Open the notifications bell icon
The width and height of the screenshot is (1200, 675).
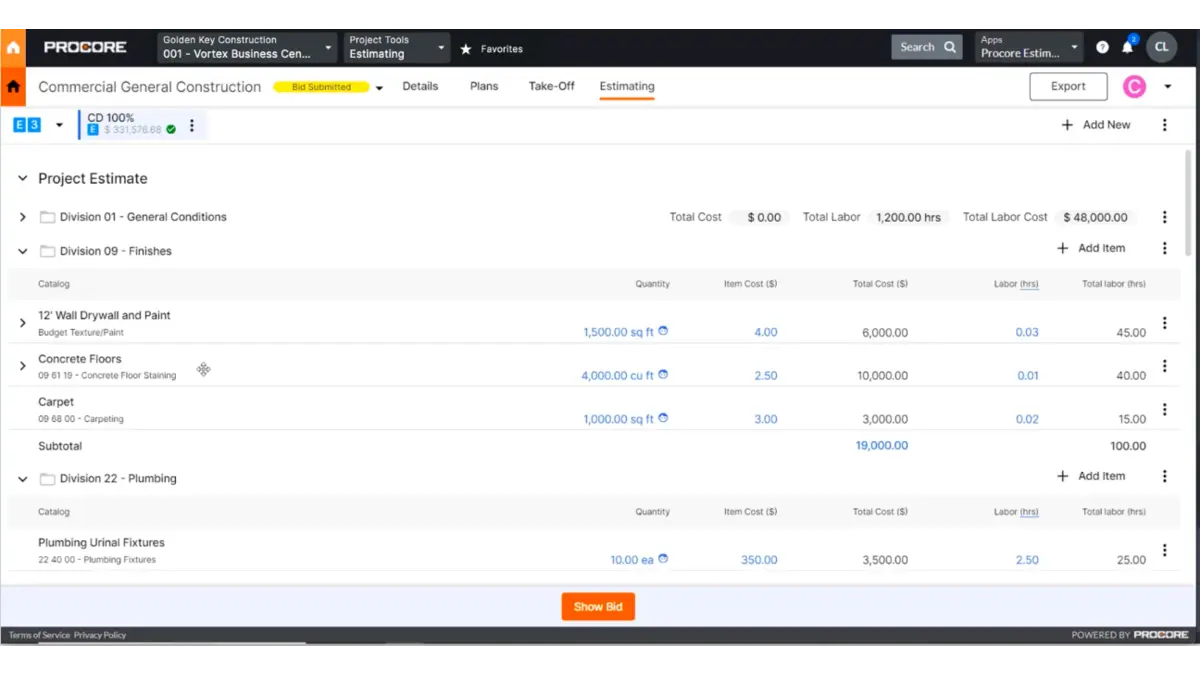[x=1127, y=47]
